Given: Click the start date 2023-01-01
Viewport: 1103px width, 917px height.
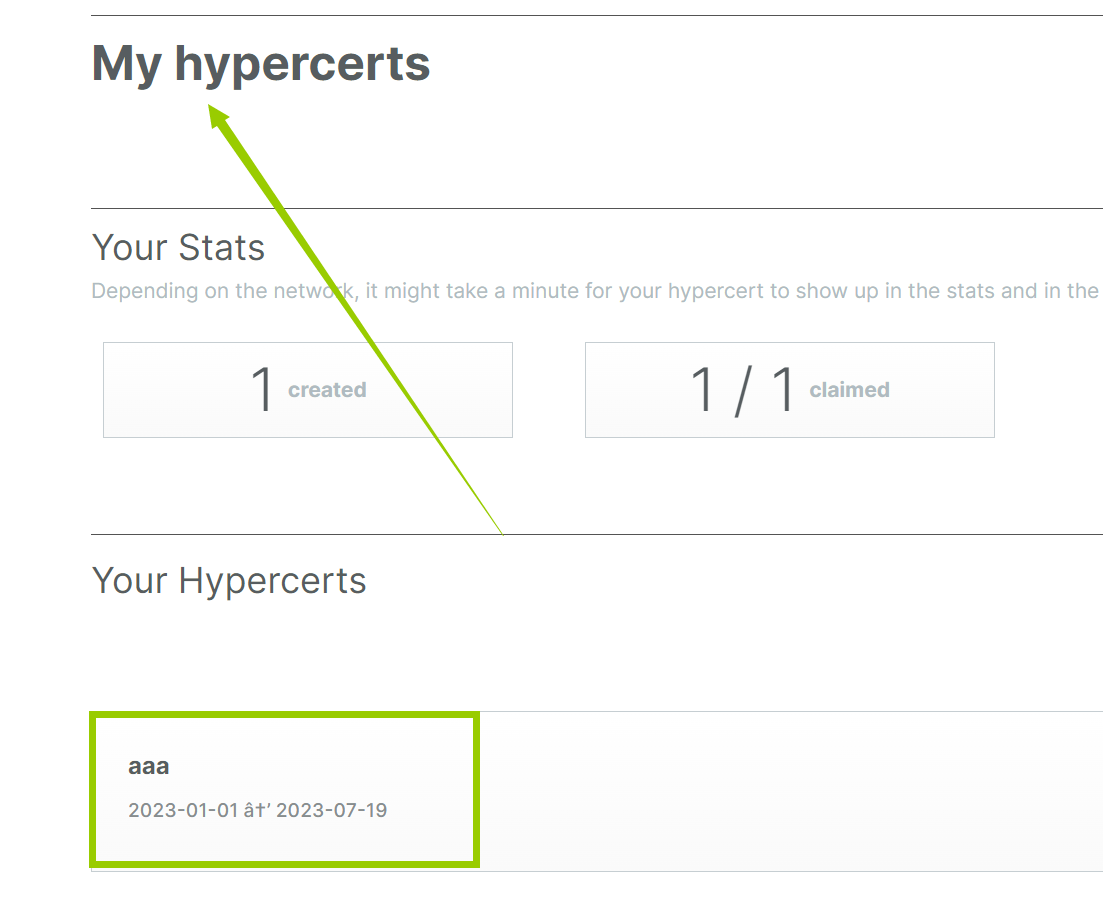Looking at the screenshot, I should pyautogui.click(x=182, y=810).
